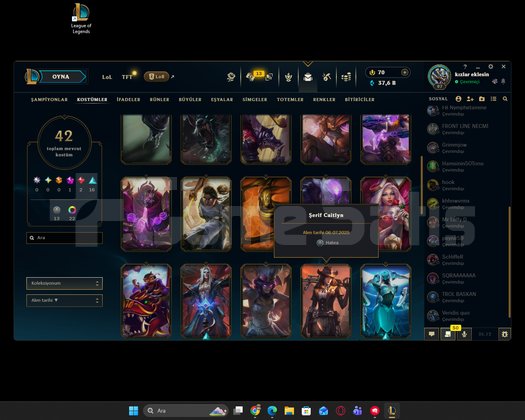Click the add RP plus button

click(404, 72)
